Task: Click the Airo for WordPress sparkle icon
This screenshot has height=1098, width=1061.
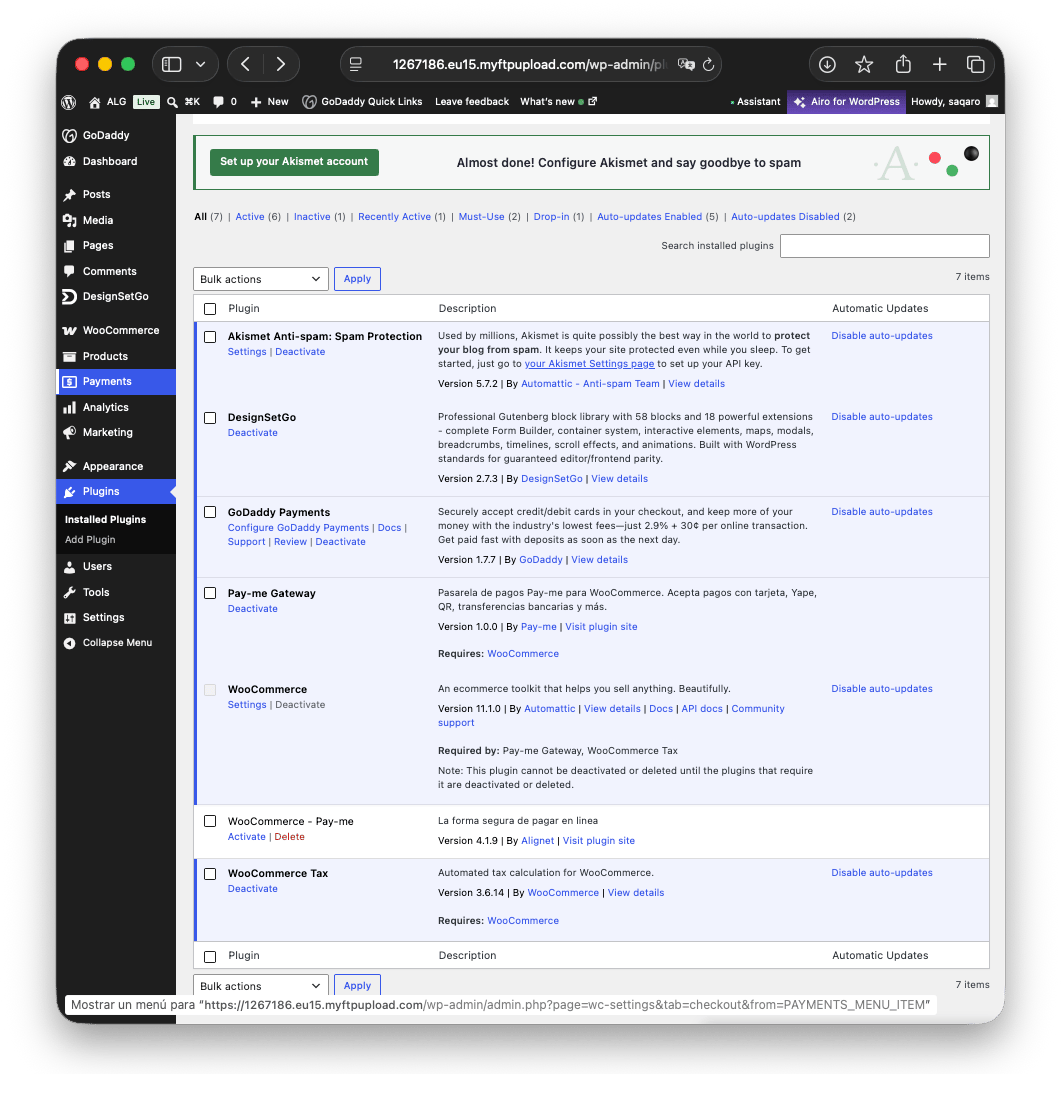Action: 799,102
